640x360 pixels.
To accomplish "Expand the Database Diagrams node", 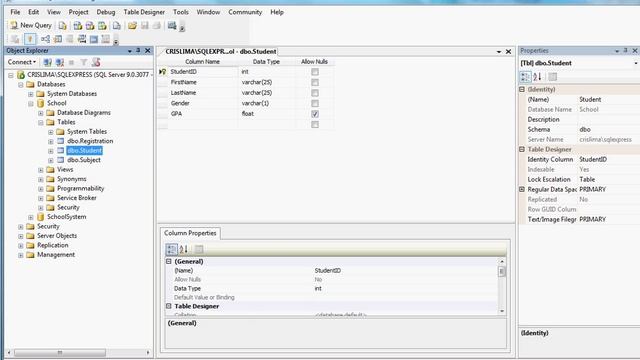I will pyautogui.click(x=41, y=113).
